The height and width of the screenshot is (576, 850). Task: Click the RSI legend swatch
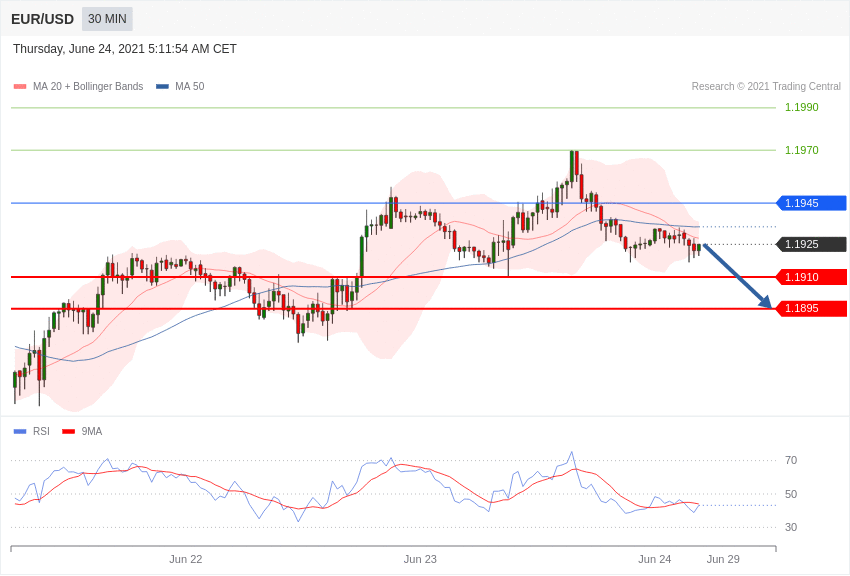pos(20,431)
